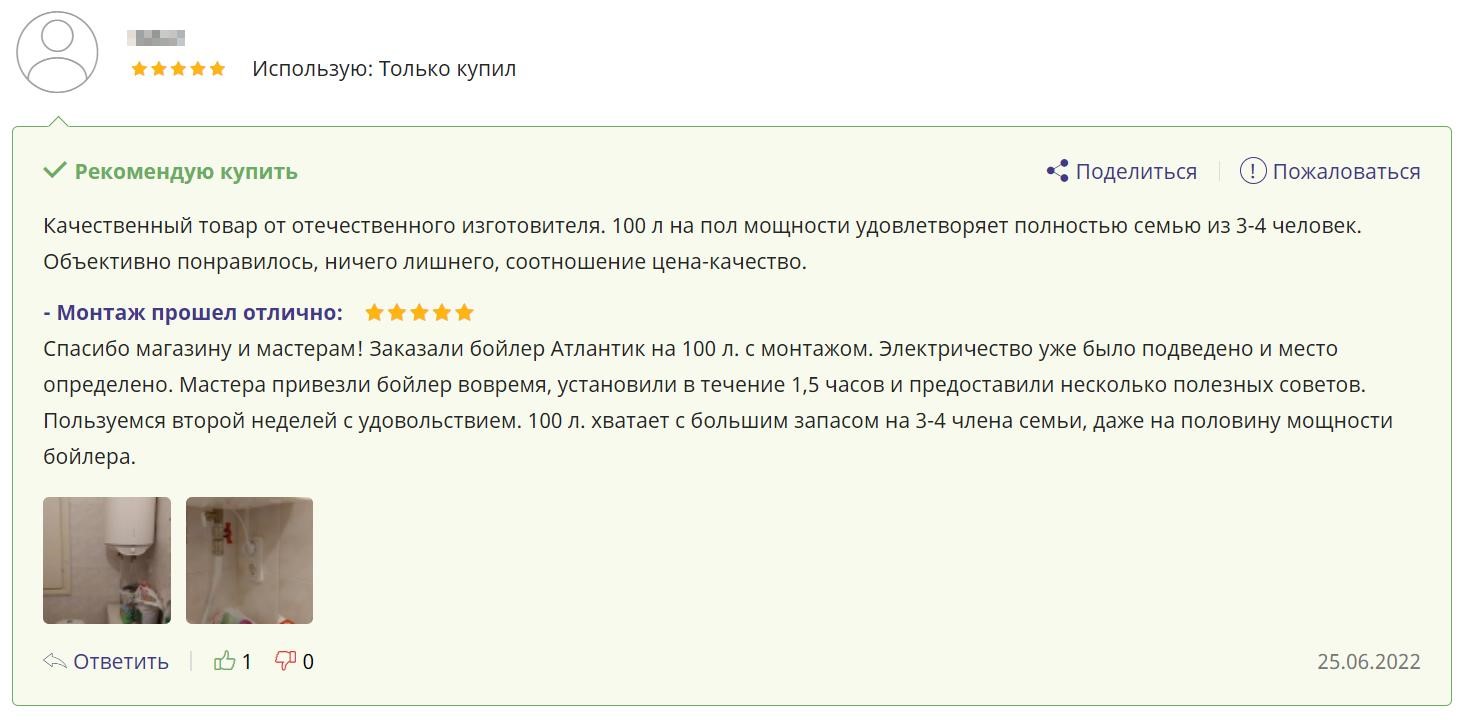Click the installation star rating next to Монтаж
1462x725 pixels.
tap(419, 313)
